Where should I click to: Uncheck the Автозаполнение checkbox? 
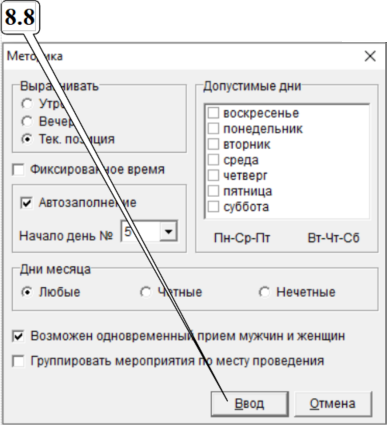coord(27,203)
